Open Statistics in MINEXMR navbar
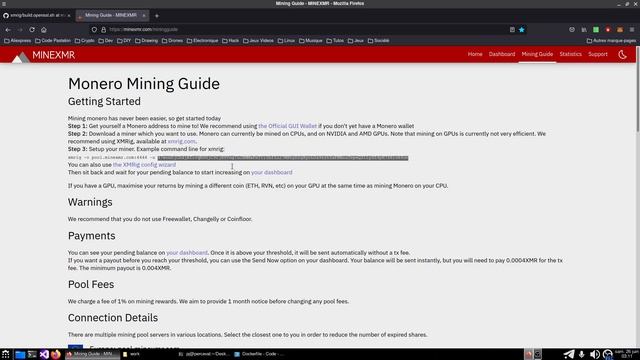This screenshot has height=360, width=640. click(x=570, y=54)
